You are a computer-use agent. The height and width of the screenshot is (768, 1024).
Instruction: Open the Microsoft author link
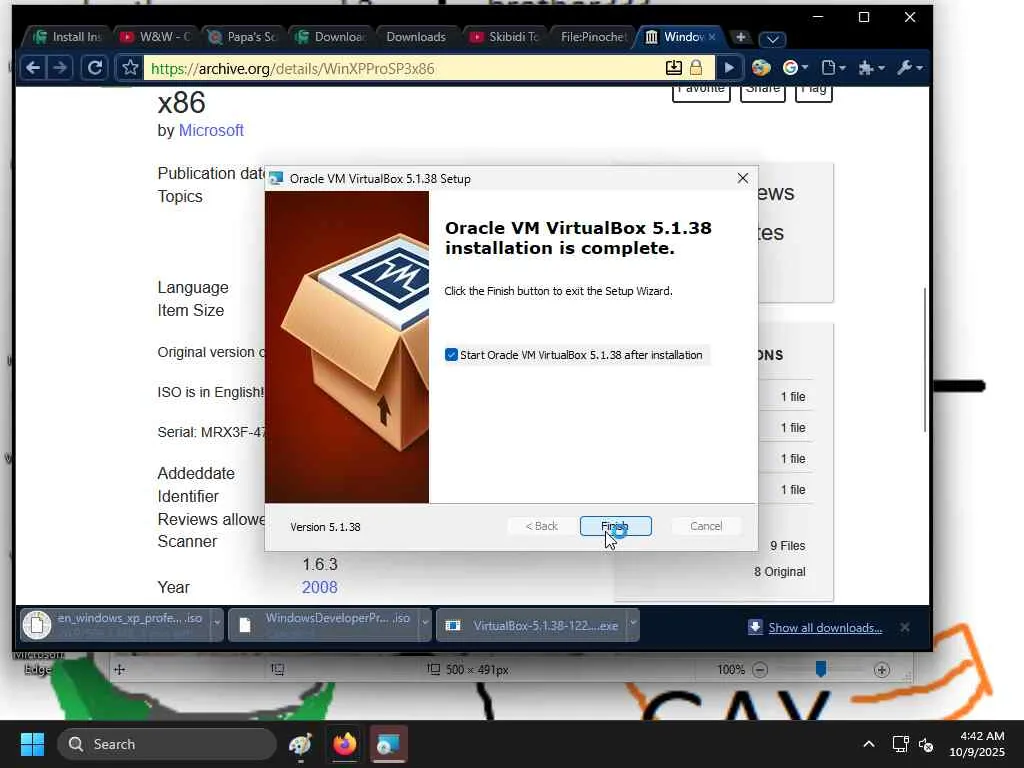(211, 131)
